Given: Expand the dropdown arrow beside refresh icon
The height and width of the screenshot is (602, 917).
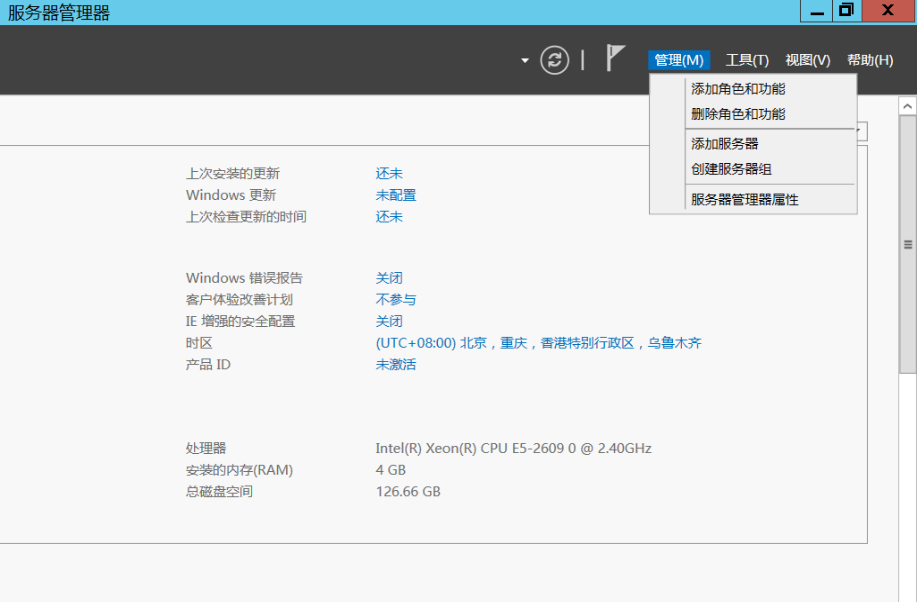Looking at the screenshot, I should pos(525,61).
